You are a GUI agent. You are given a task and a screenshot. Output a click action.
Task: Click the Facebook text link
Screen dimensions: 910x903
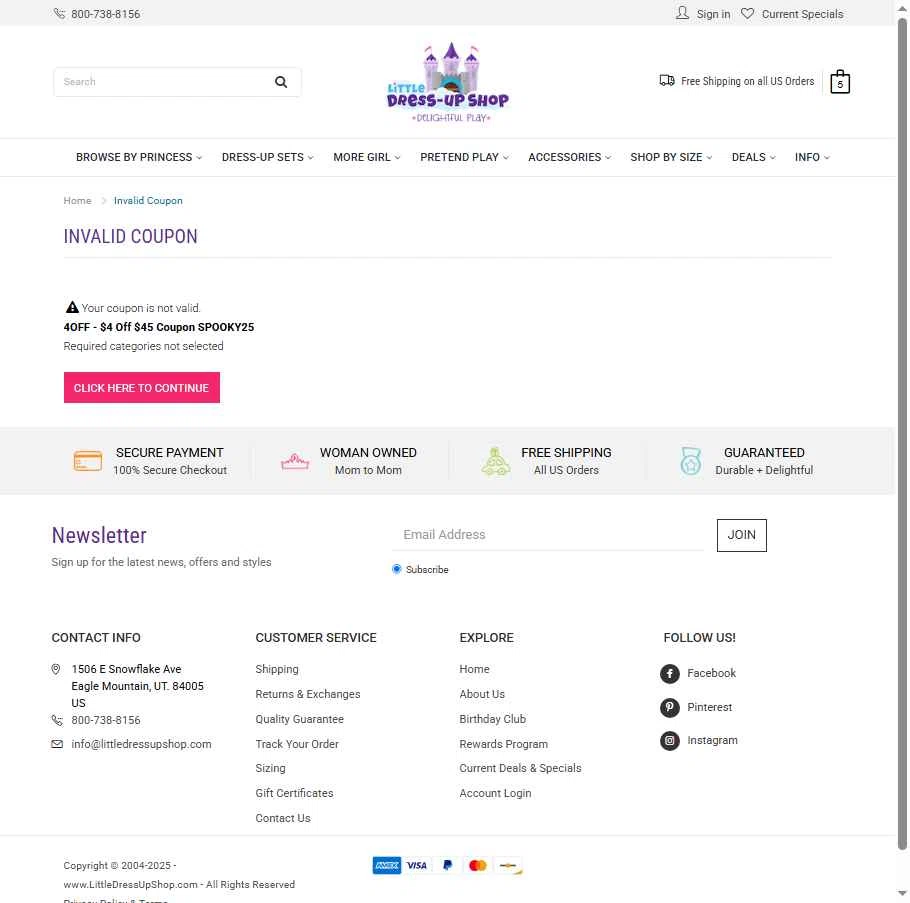[711, 673]
